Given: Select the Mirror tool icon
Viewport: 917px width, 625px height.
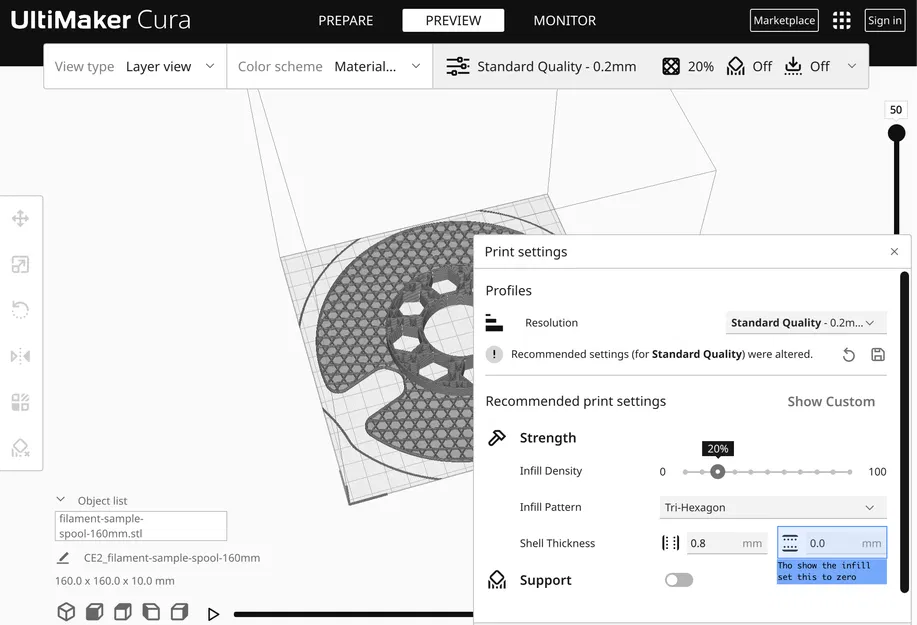Looking at the screenshot, I should pyautogui.click(x=20, y=356).
